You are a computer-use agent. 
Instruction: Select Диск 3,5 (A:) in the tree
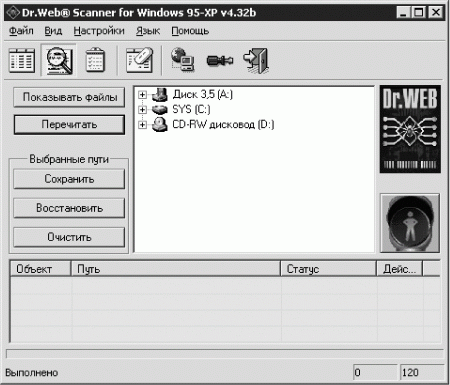click(x=203, y=95)
